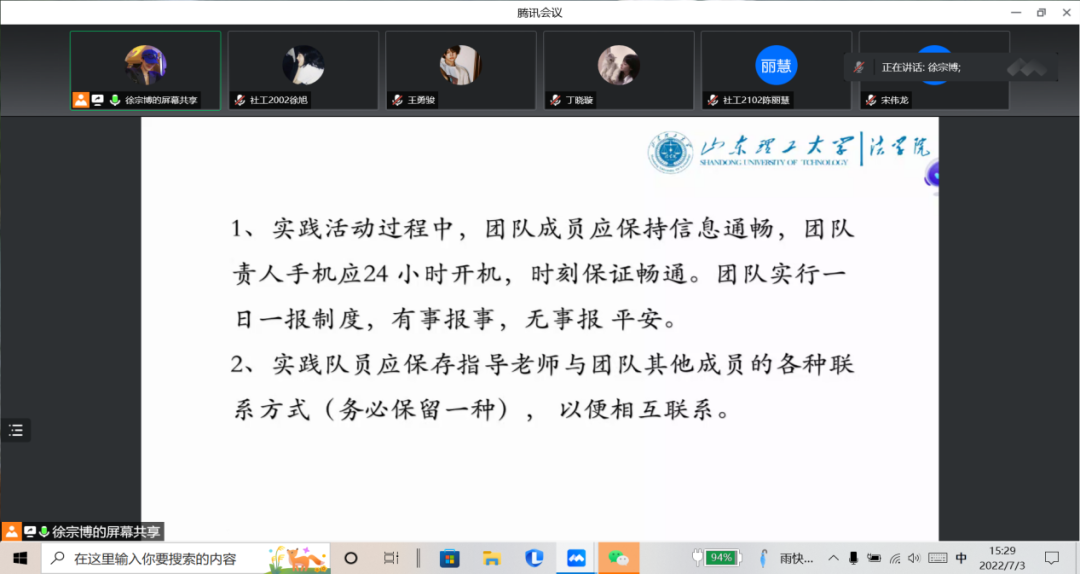Select participant tile 宋伟龙

coord(934,70)
